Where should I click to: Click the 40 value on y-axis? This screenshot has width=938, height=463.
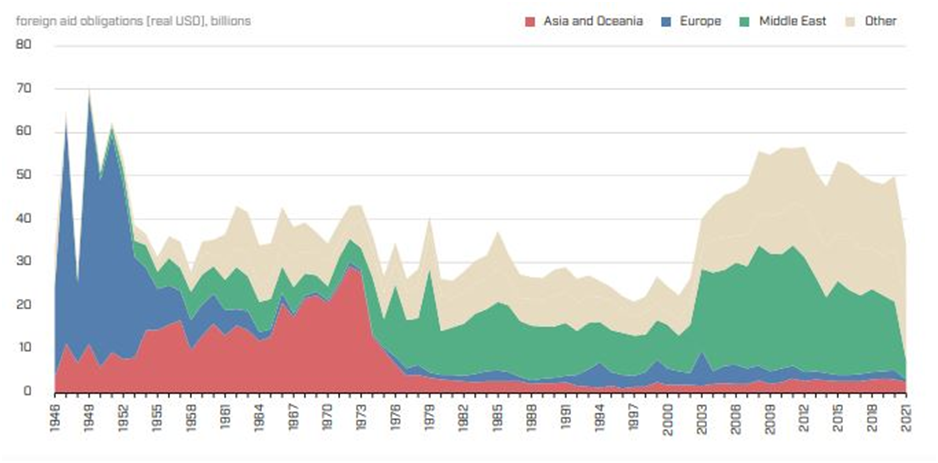(25, 218)
